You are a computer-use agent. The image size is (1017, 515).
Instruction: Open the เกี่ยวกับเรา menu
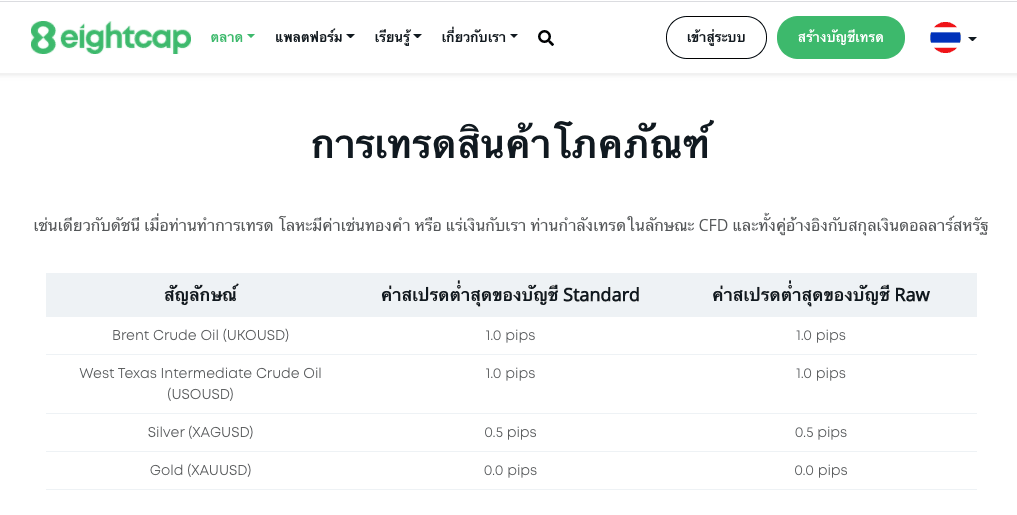click(479, 38)
